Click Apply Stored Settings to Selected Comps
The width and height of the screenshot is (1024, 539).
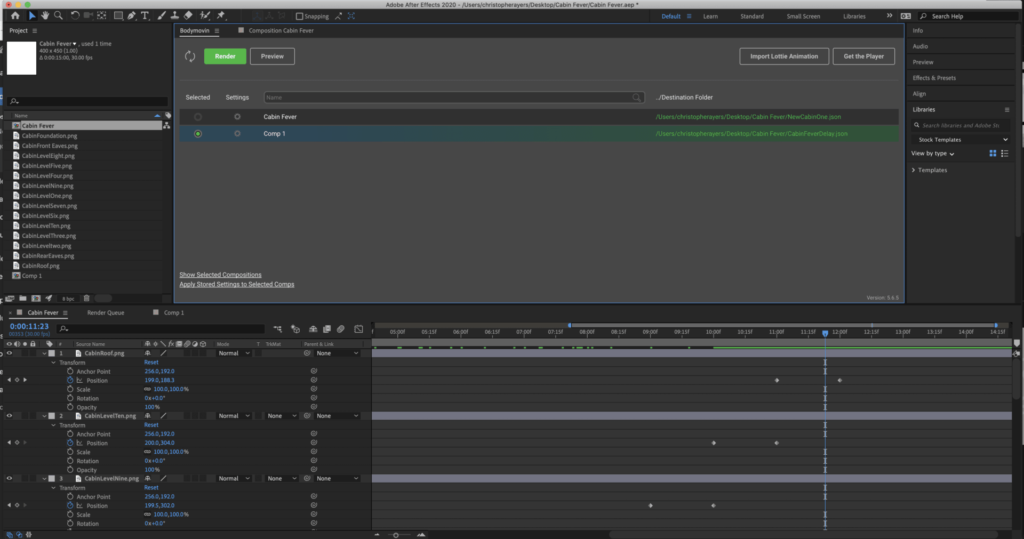click(x=236, y=284)
